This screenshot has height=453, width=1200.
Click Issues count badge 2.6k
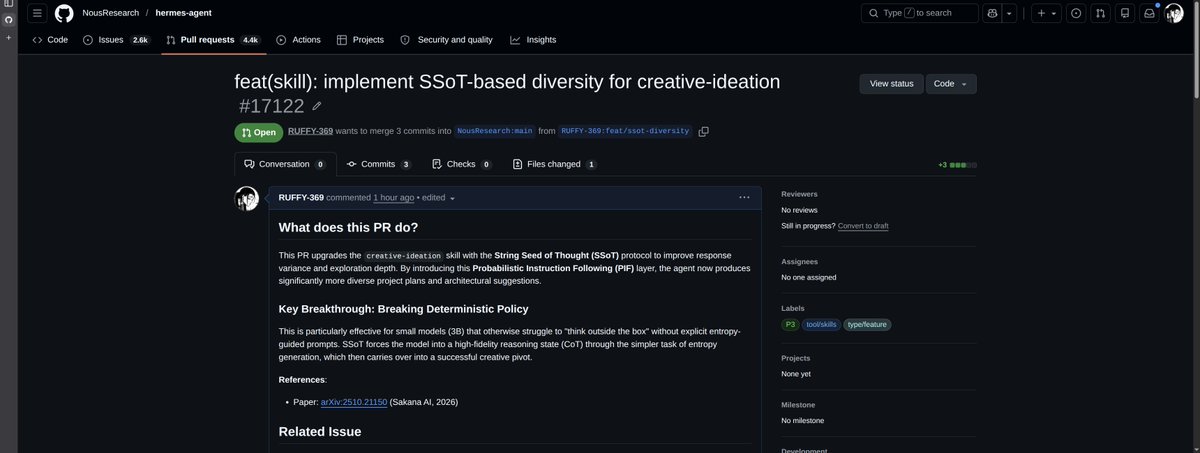tap(140, 40)
